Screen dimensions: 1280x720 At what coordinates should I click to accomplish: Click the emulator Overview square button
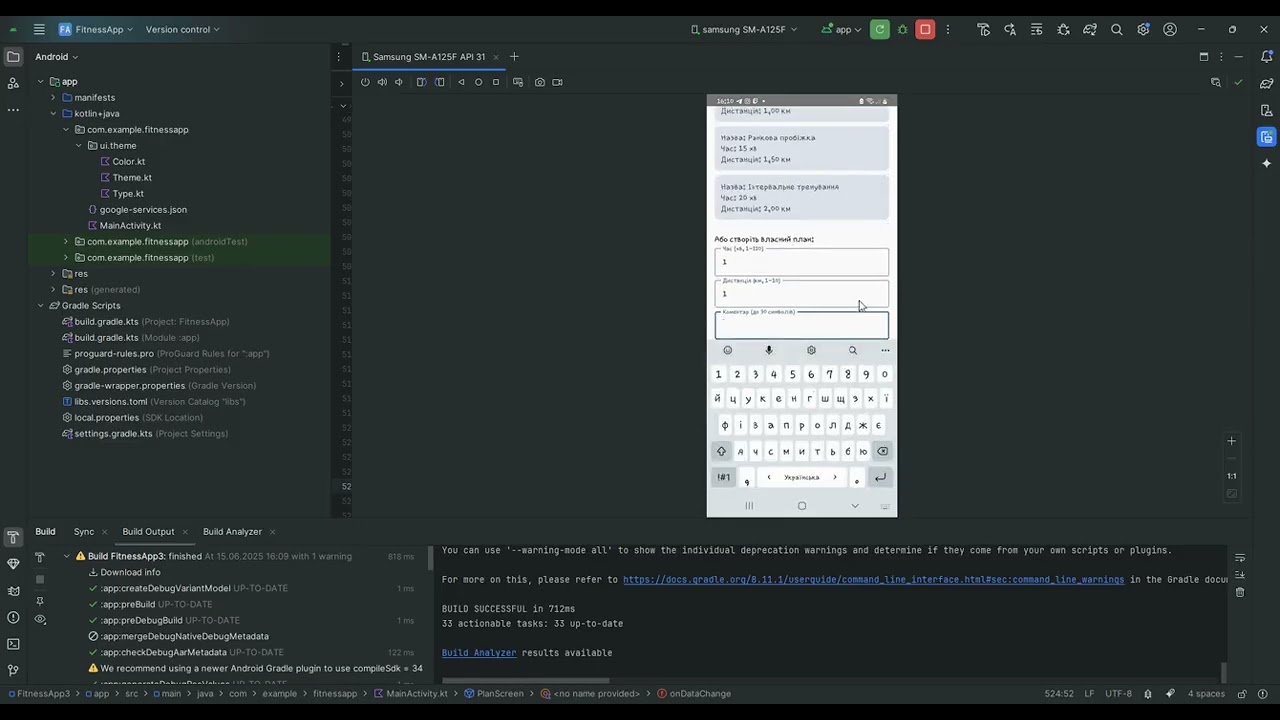tap(495, 82)
